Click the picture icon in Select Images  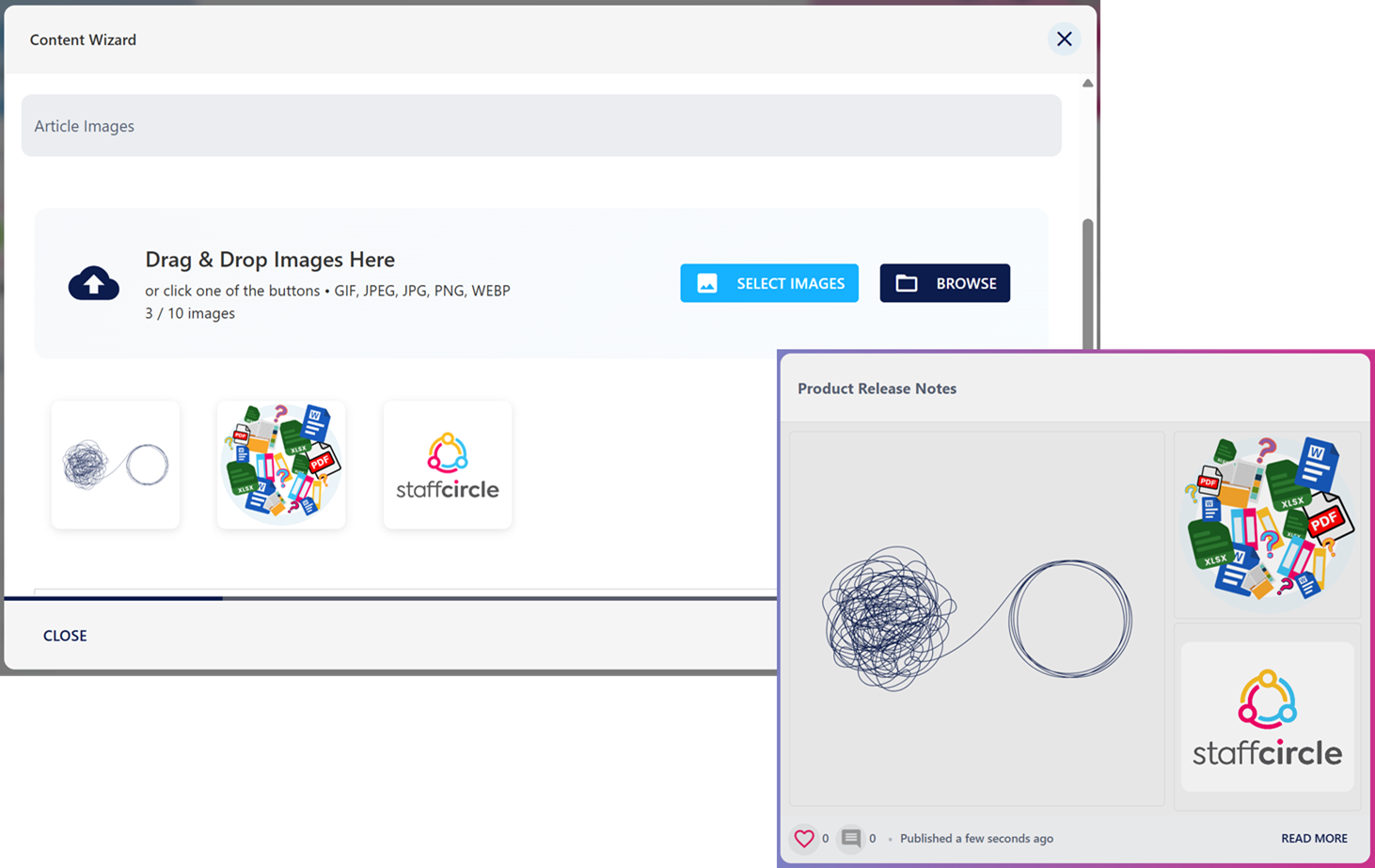pos(707,283)
